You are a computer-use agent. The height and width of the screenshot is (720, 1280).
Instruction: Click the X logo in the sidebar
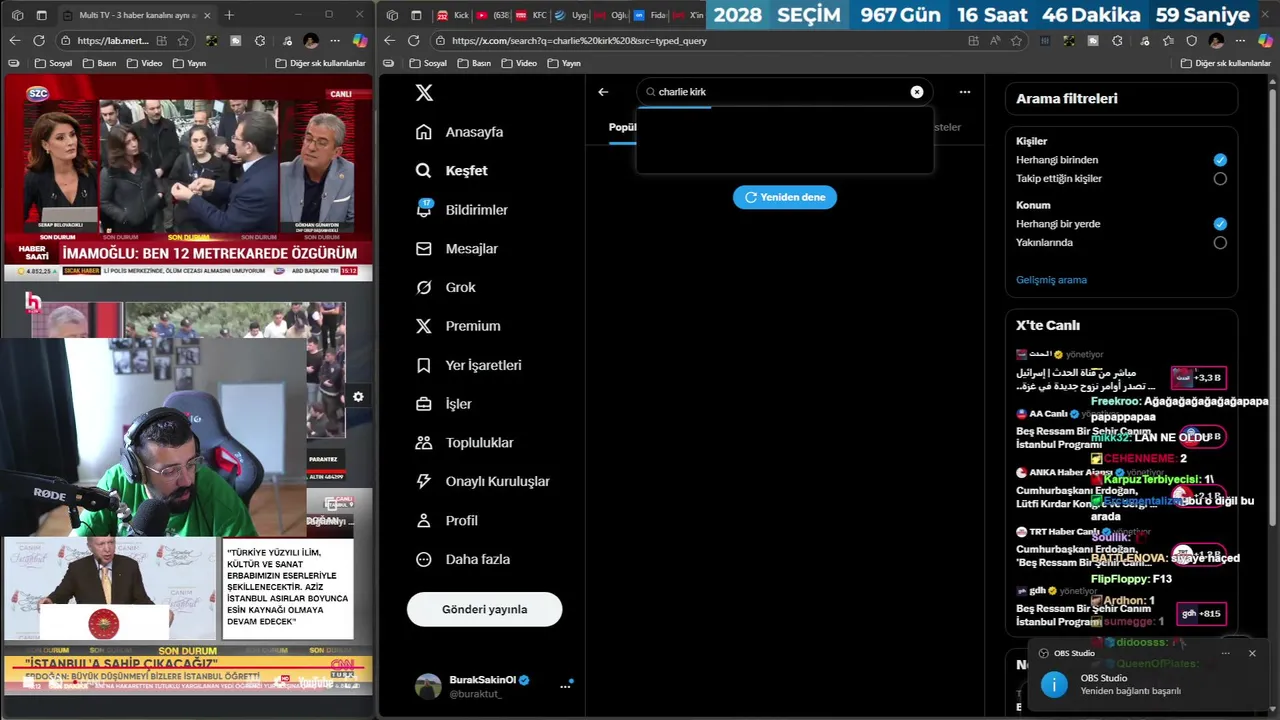[424, 92]
